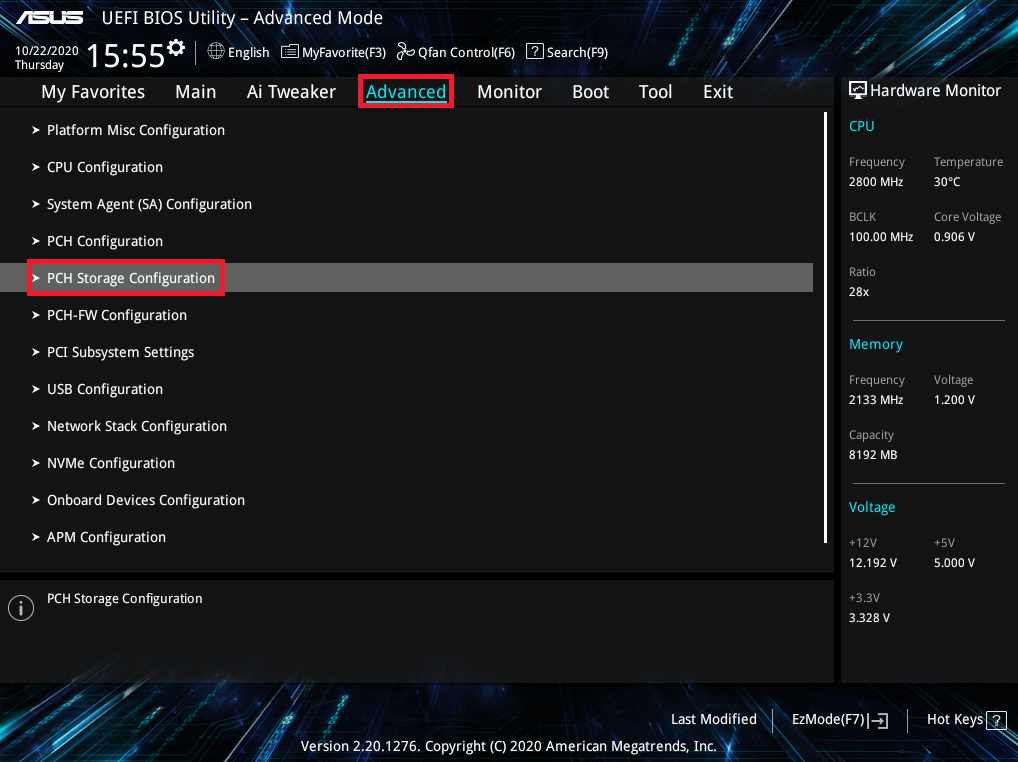
Task: Switch to the Ai Tweaker tab
Action: click(291, 92)
